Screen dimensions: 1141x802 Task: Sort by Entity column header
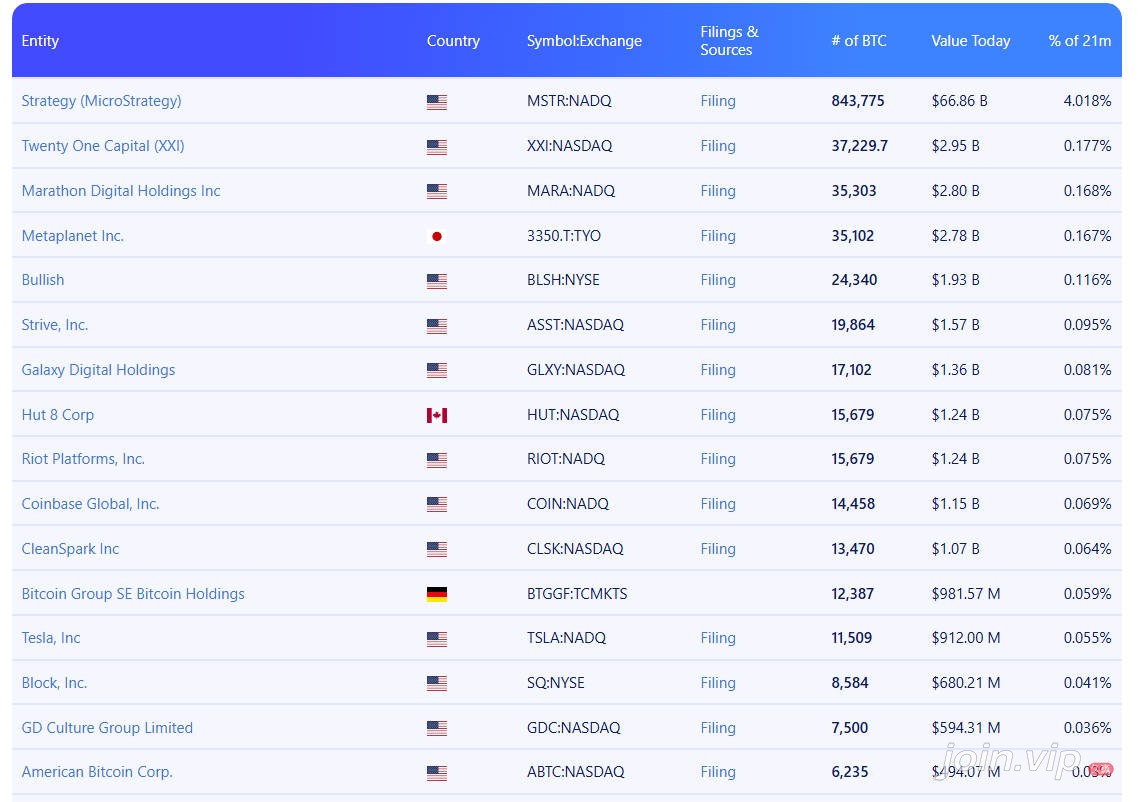(40, 41)
